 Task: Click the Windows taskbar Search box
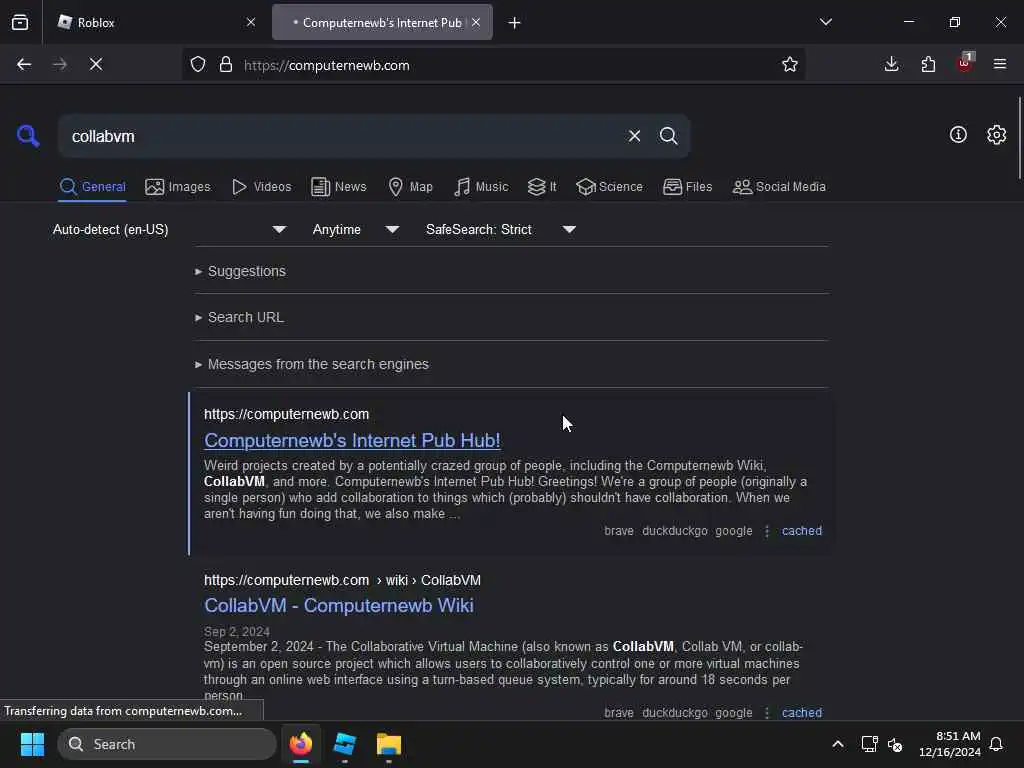click(167, 744)
